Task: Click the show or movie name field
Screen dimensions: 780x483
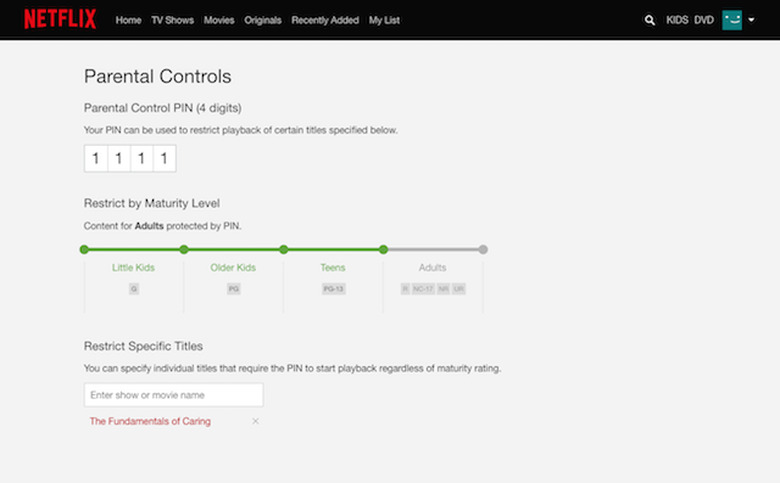Action: click(174, 395)
